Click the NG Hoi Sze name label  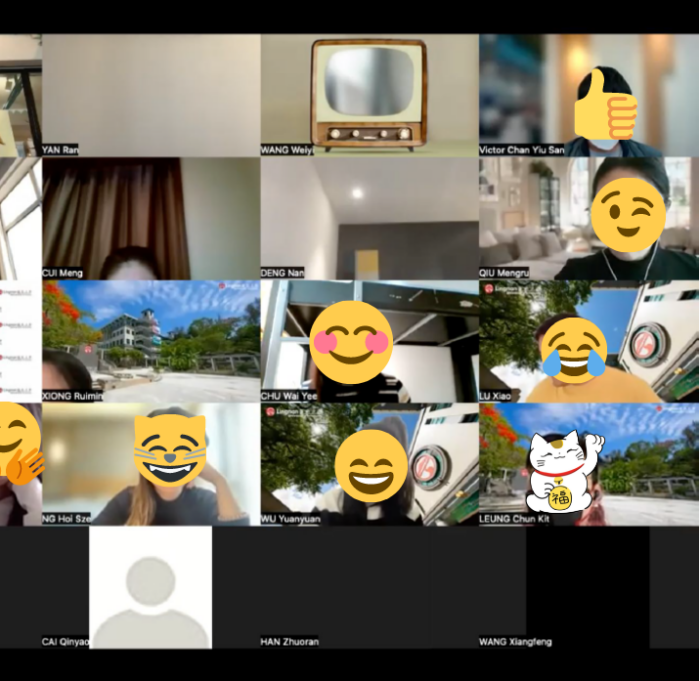65,519
